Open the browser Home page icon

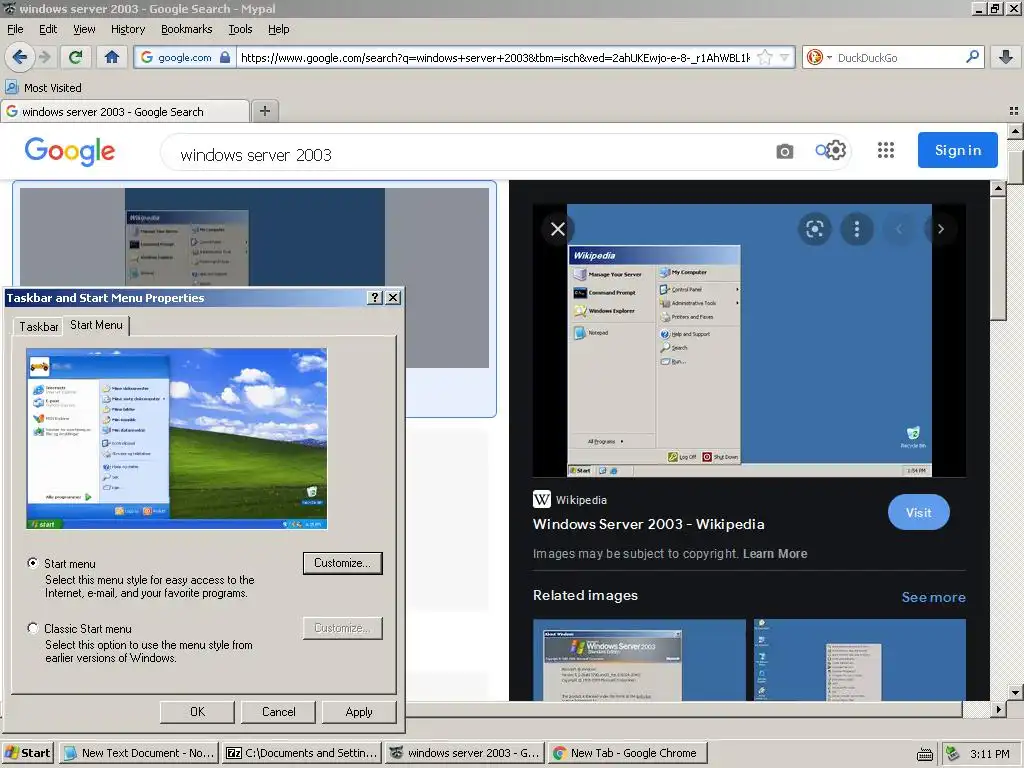click(x=112, y=57)
